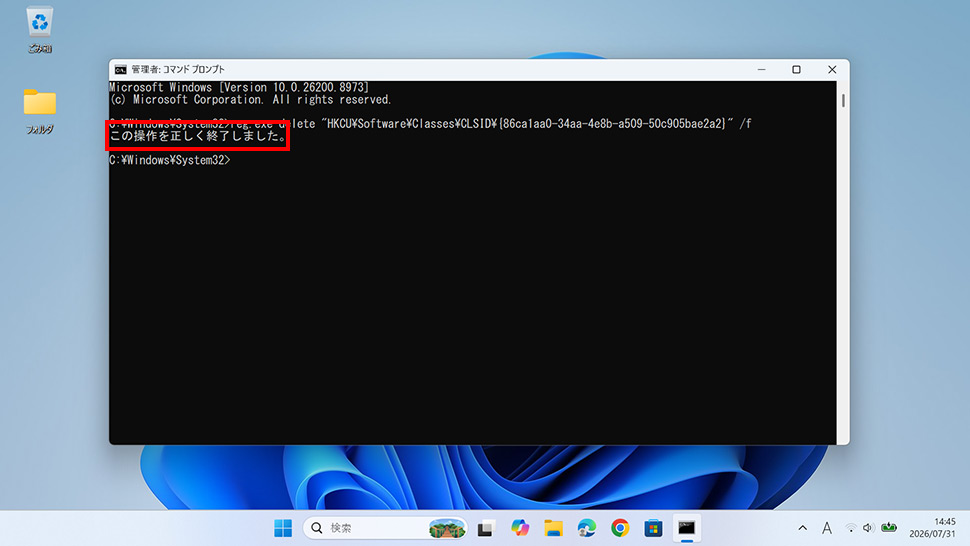This screenshot has height=546, width=970.
Task: Select the フォルダ folder on the desktop
Action: [x=40, y=111]
